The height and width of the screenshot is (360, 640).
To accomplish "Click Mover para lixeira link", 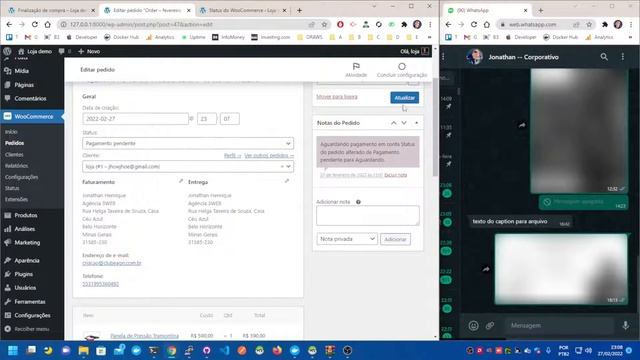I will [337, 97].
